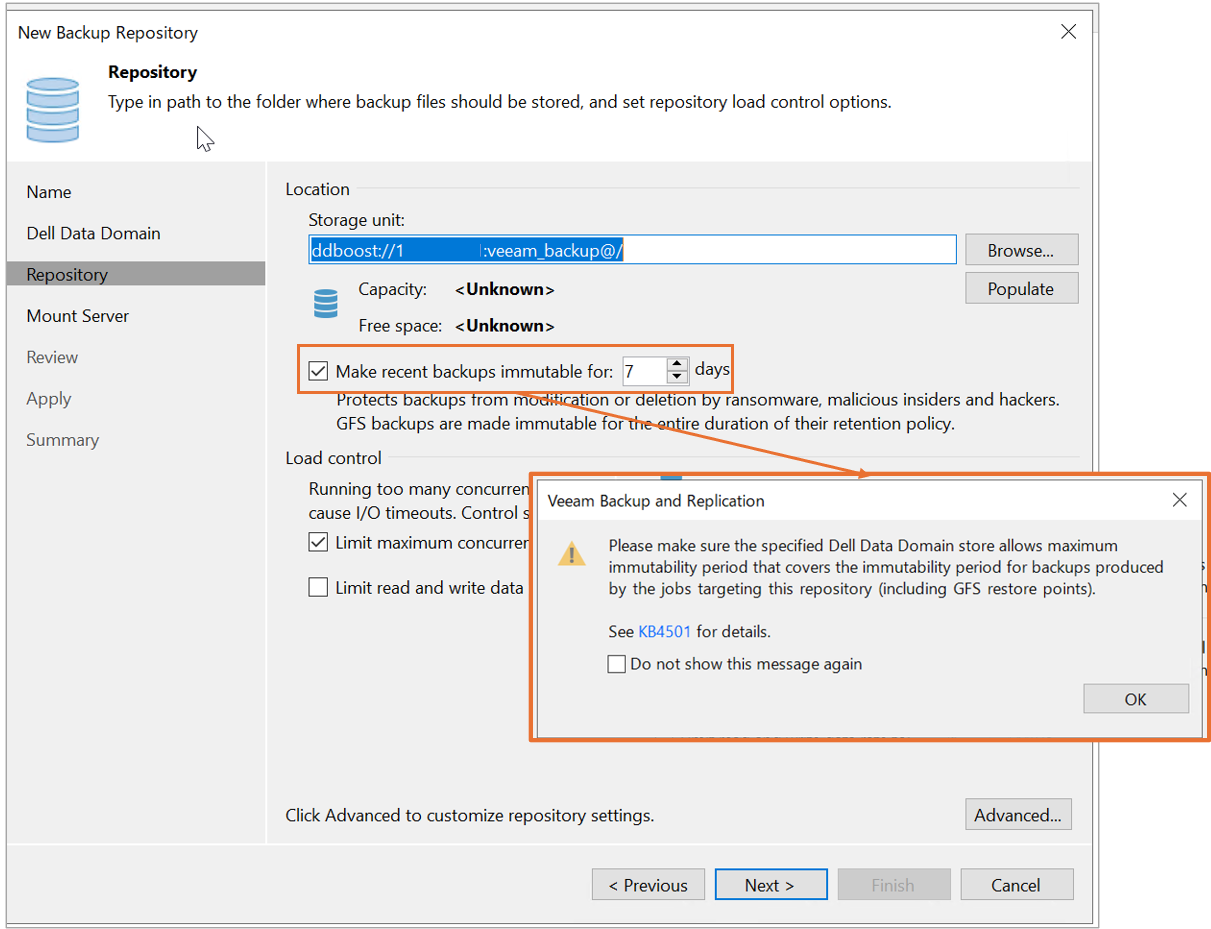The width and height of the screenshot is (1211, 929).
Task: Click the repository database icon in header
Action: tap(53, 108)
